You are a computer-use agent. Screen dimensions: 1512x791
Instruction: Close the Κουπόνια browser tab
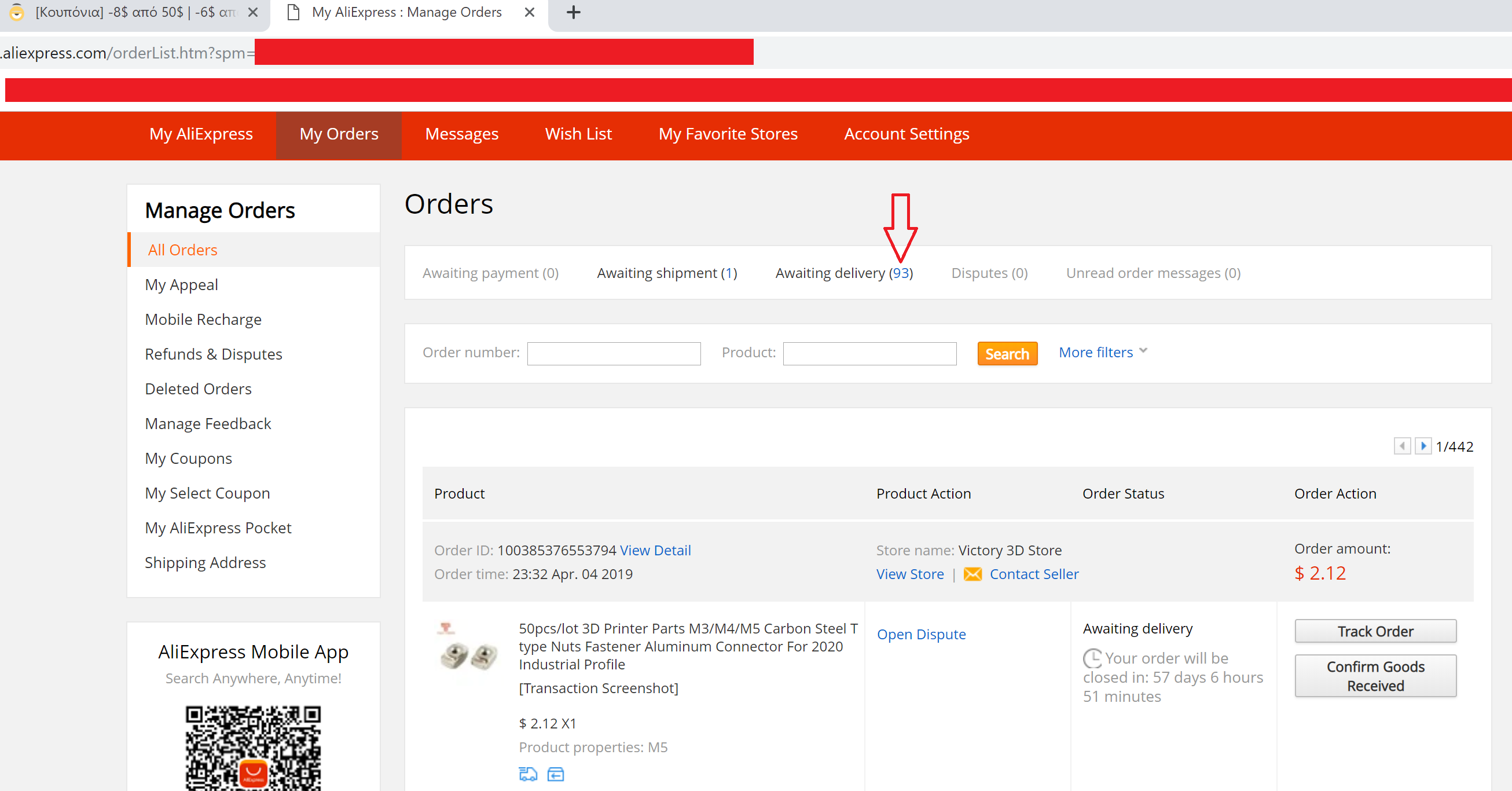pyautogui.click(x=253, y=12)
